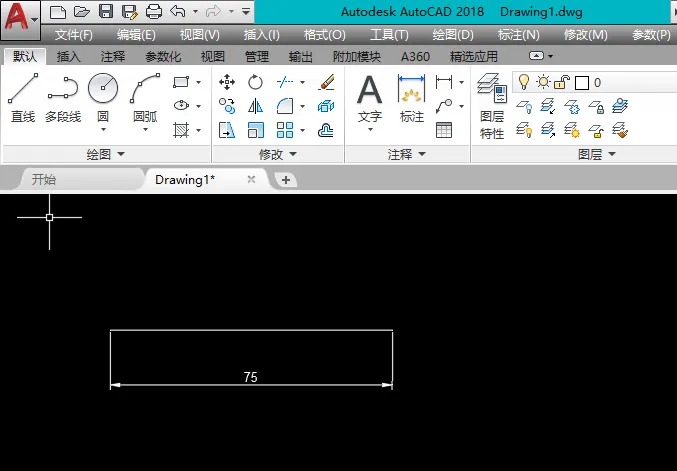Image resolution: width=677 pixels, height=471 pixels.
Task: Open the redo history dropdown arrow
Action: 231,12
